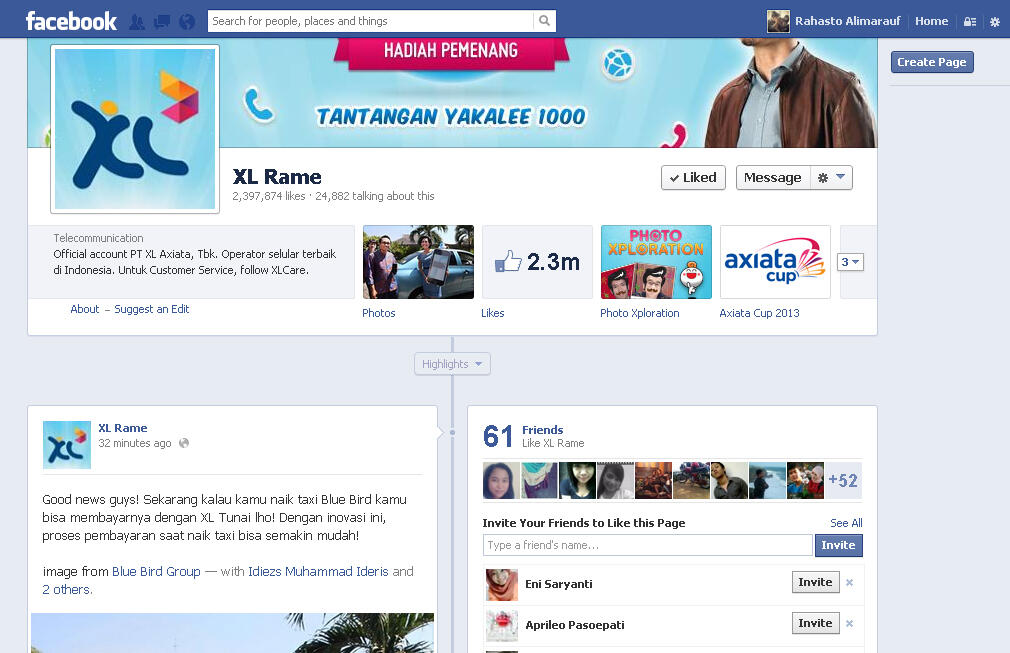Viewport: 1010px width, 653px height.
Task: Open Photo Xploration app thumbnail
Action: tap(656, 262)
